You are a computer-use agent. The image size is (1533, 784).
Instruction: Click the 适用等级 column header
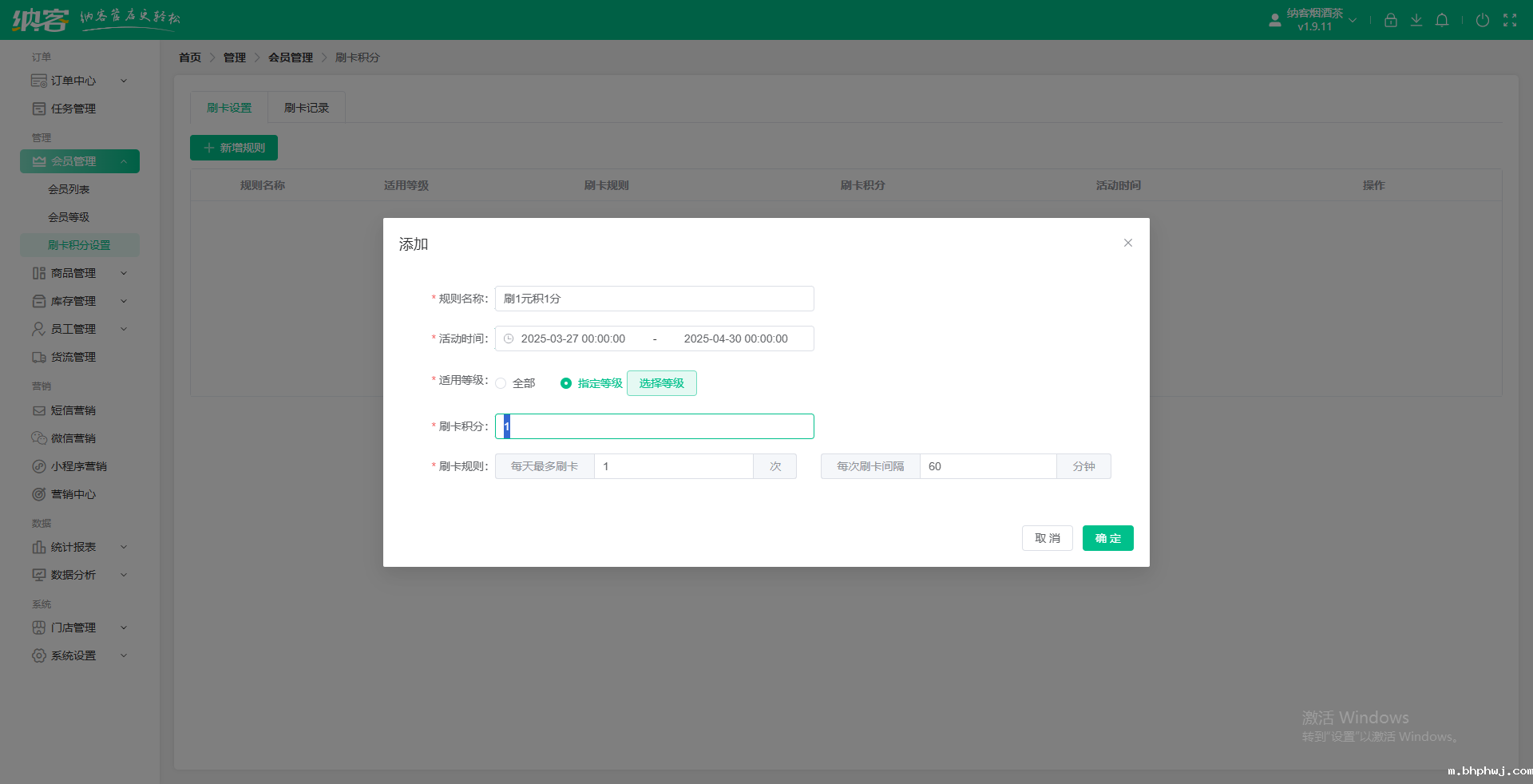pos(406,185)
